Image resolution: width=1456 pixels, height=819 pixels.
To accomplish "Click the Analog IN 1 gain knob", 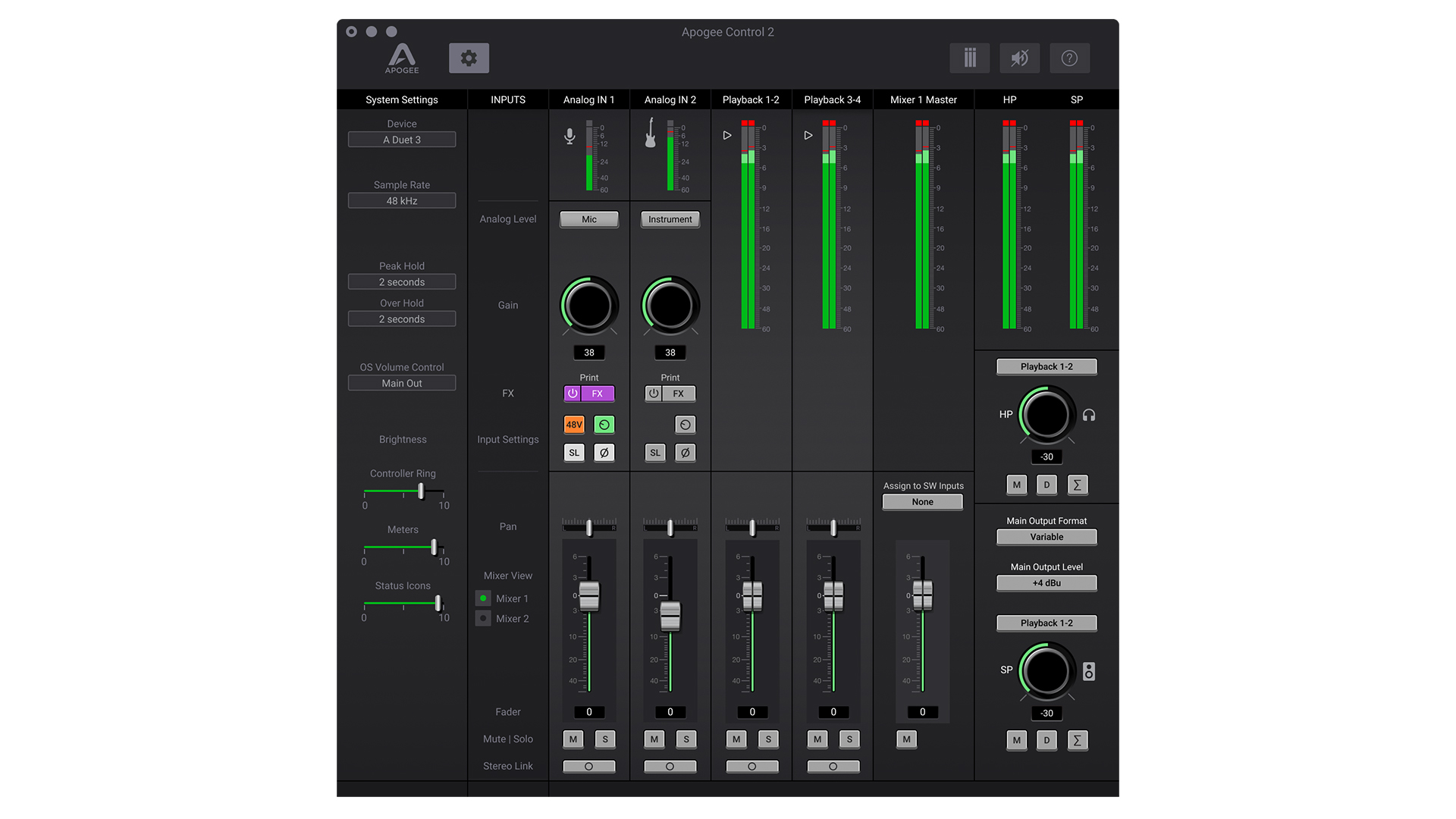I will coord(589,306).
